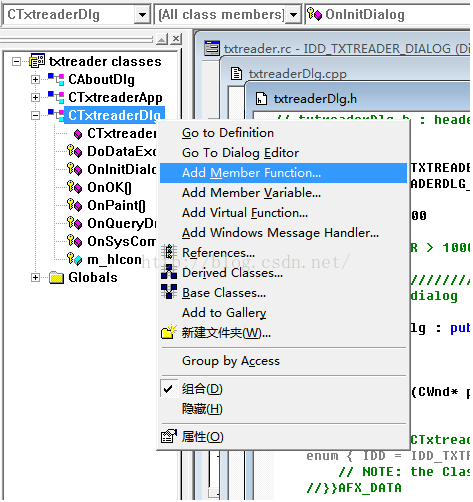This screenshot has height=502, width=473.
Task: Expand the Globals folder node
Action: [x=35, y=277]
